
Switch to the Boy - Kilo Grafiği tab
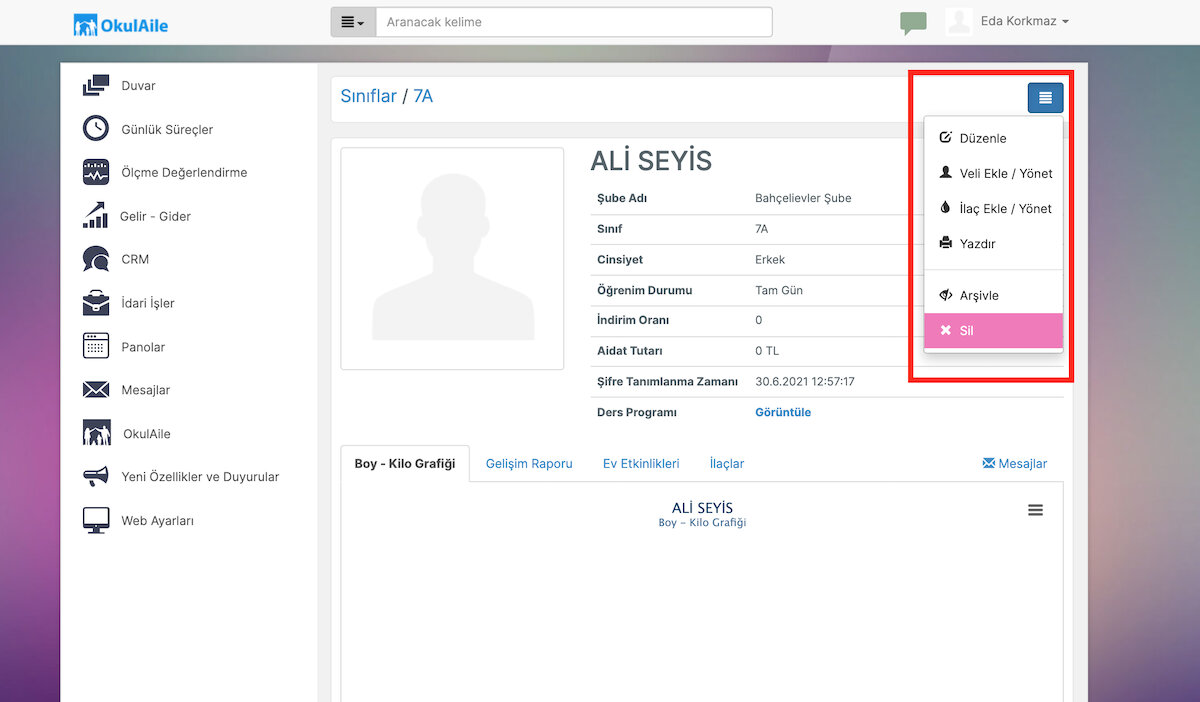pos(405,464)
